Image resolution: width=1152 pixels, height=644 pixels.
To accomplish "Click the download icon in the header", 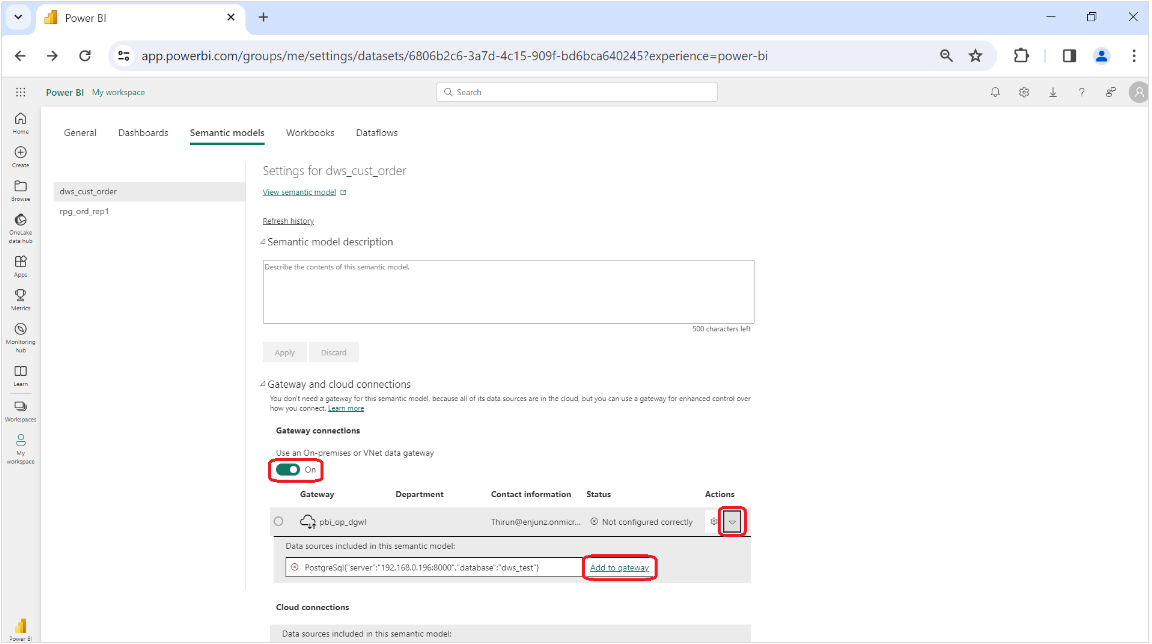I will [x=1053, y=93].
